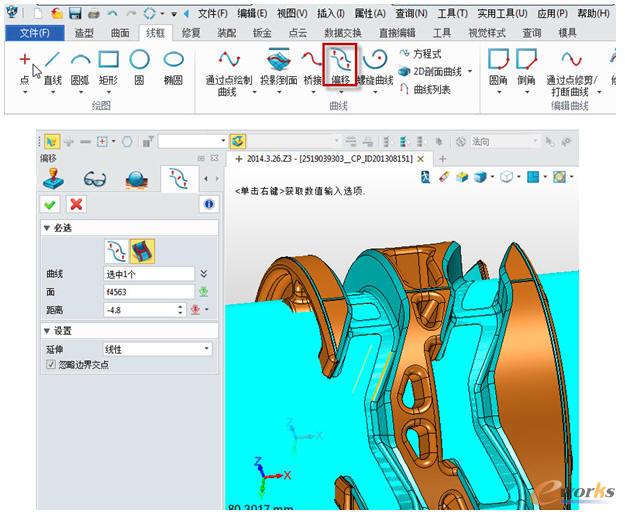Click the 距离 value stepper arrows

[180, 310]
